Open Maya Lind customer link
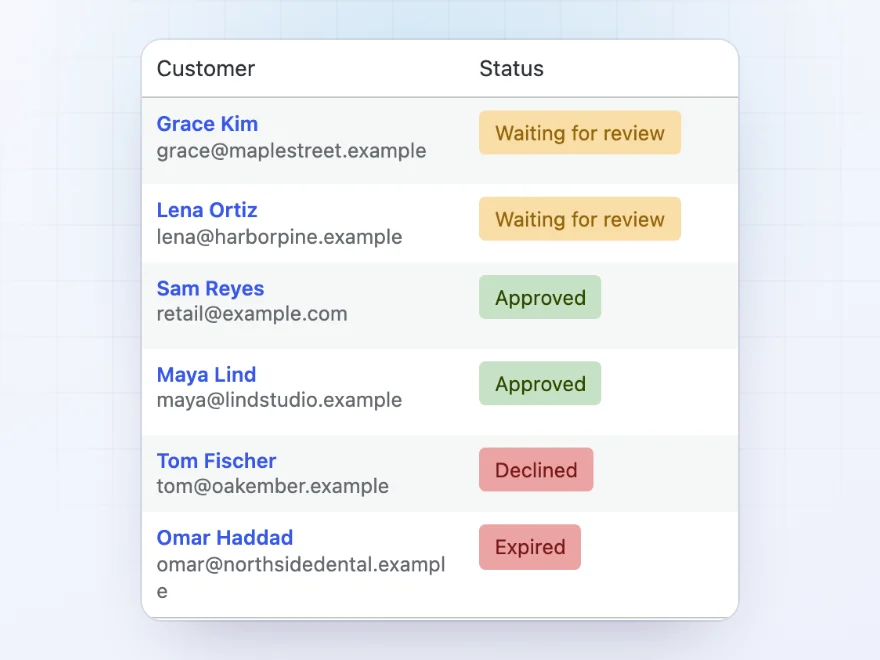The height and width of the screenshot is (660, 880). pos(206,375)
